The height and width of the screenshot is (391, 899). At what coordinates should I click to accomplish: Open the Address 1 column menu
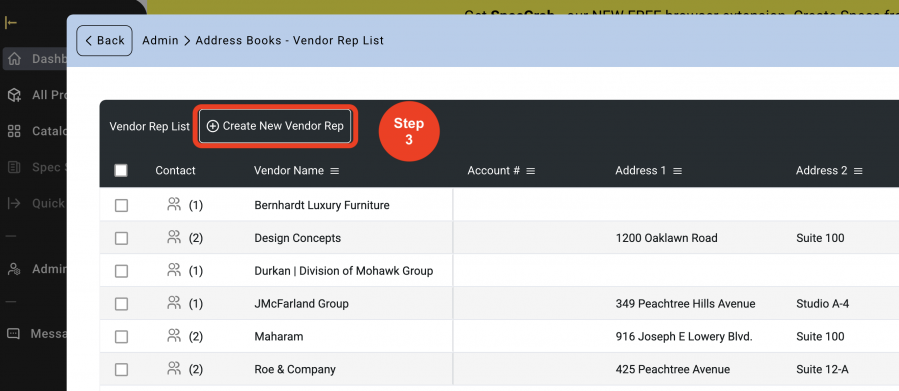pyautogui.click(x=677, y=171)
